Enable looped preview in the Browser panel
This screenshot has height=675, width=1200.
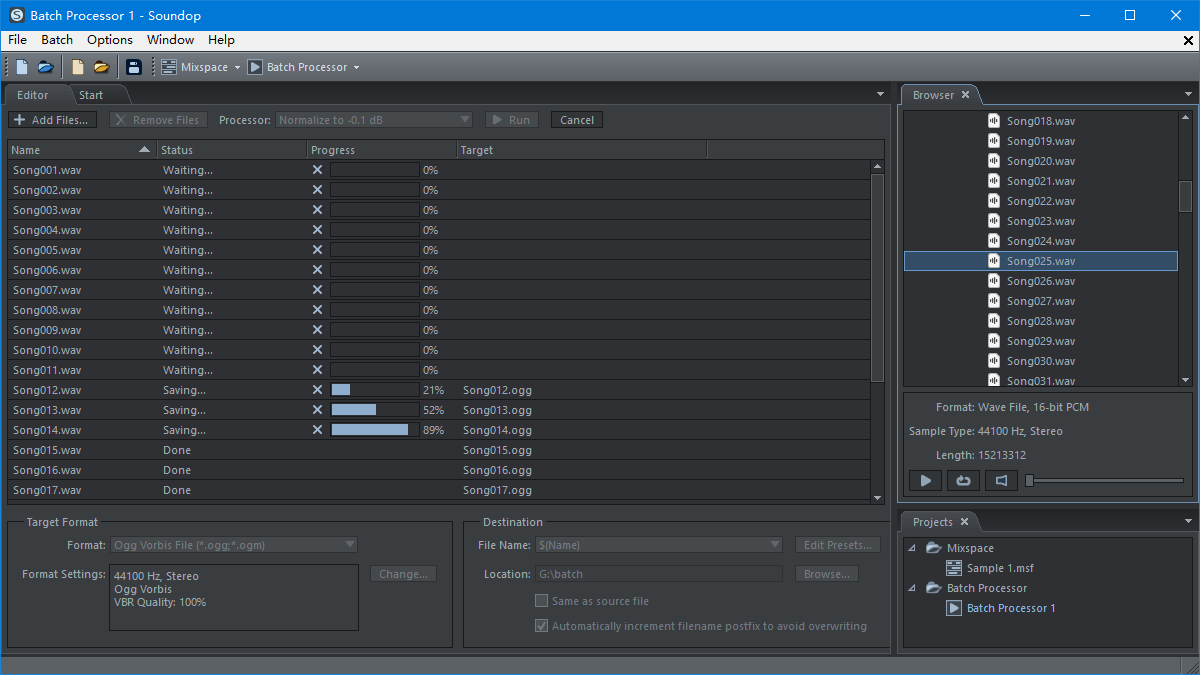point(962,480)
